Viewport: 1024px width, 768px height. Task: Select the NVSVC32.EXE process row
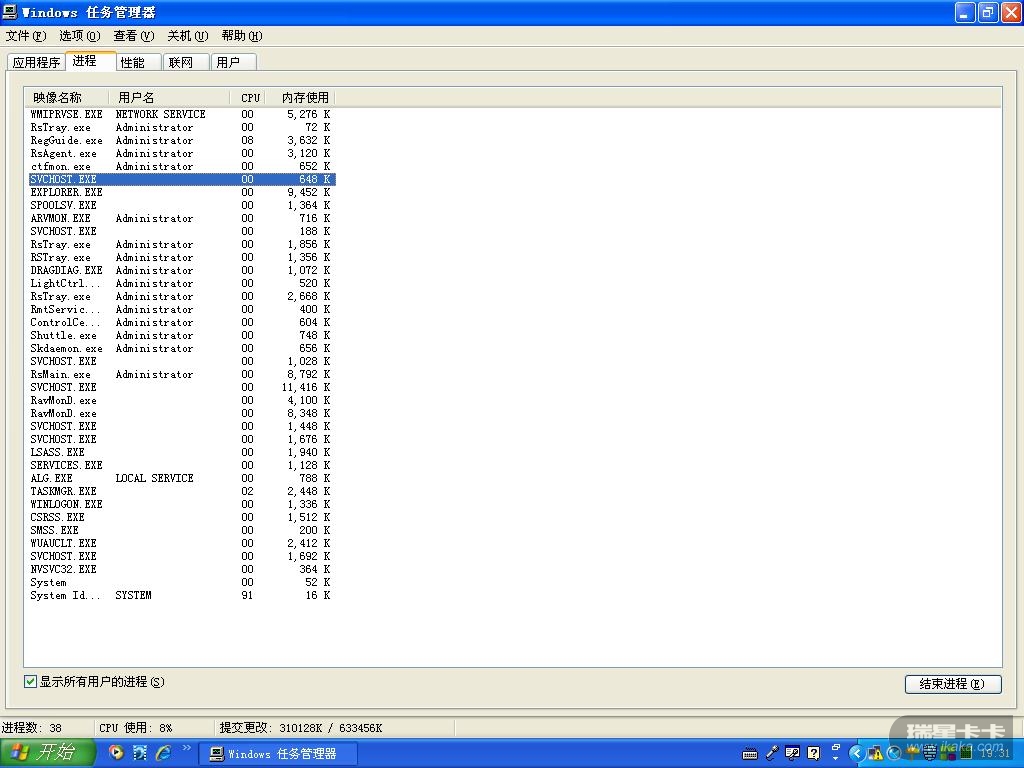[x=182, y=569]
